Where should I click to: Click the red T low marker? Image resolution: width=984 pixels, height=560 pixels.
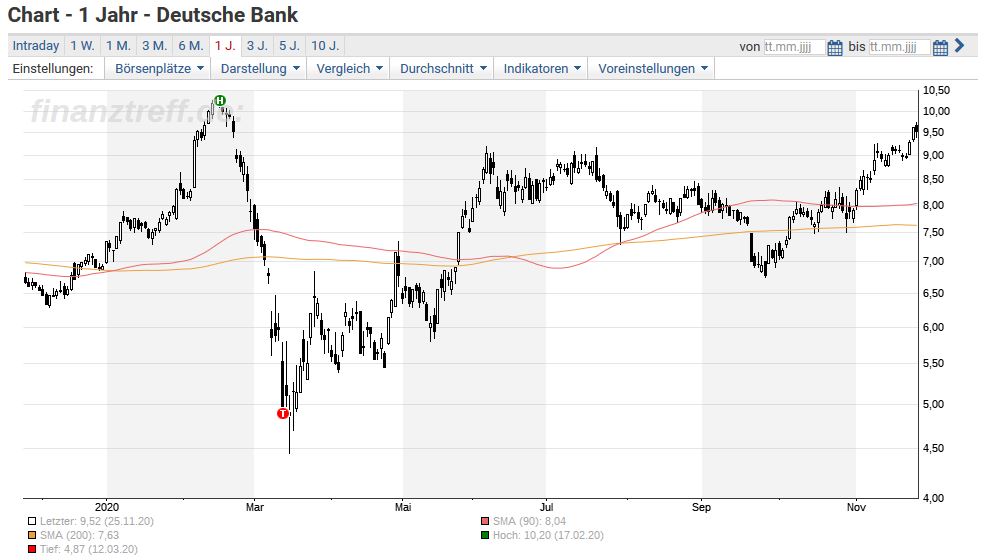(283, 413)
